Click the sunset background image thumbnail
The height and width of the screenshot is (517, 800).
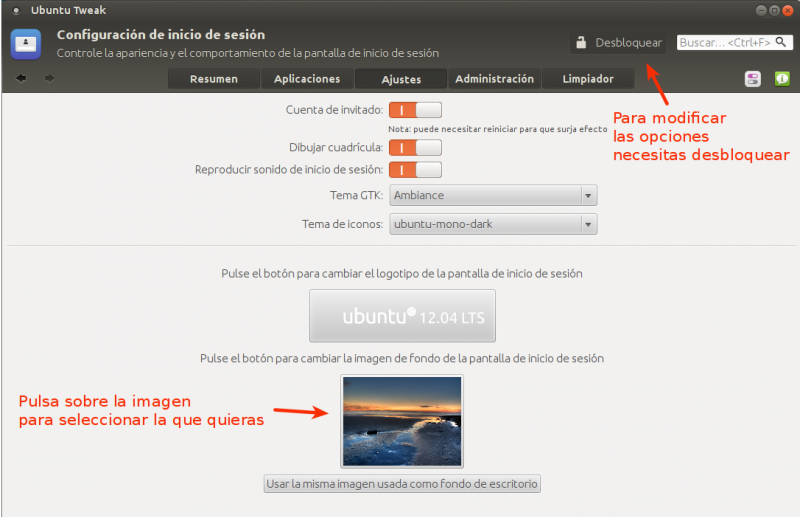(x=402, y=420)
